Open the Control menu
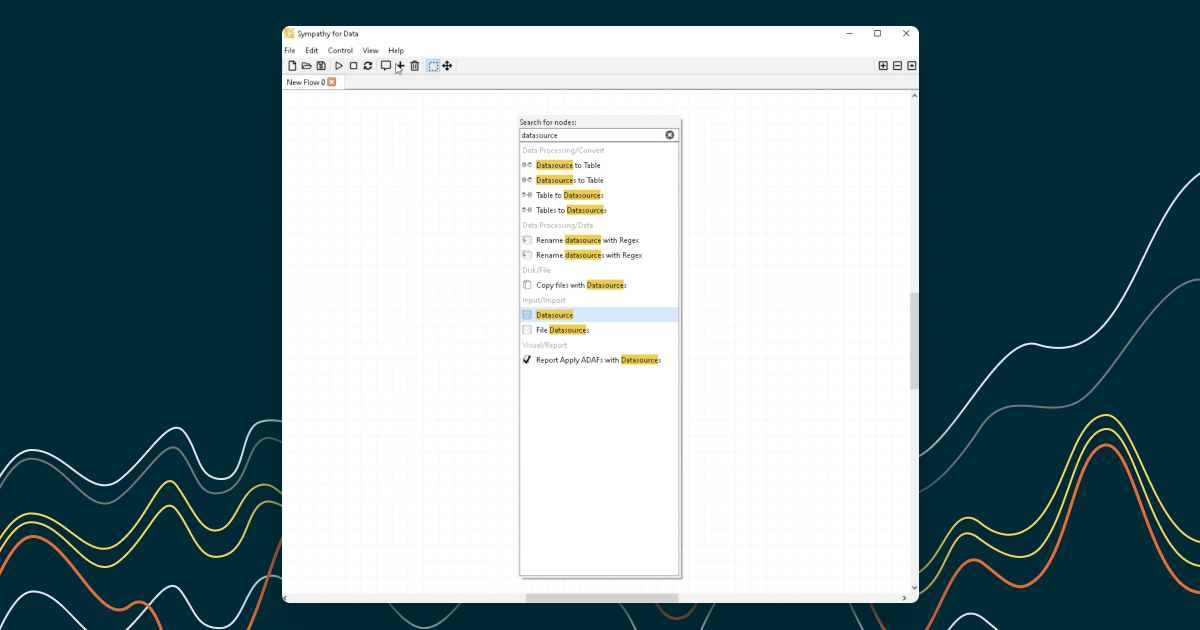Image resolution: width=1200 pixels, height=630 pixels. coord(340,51)
